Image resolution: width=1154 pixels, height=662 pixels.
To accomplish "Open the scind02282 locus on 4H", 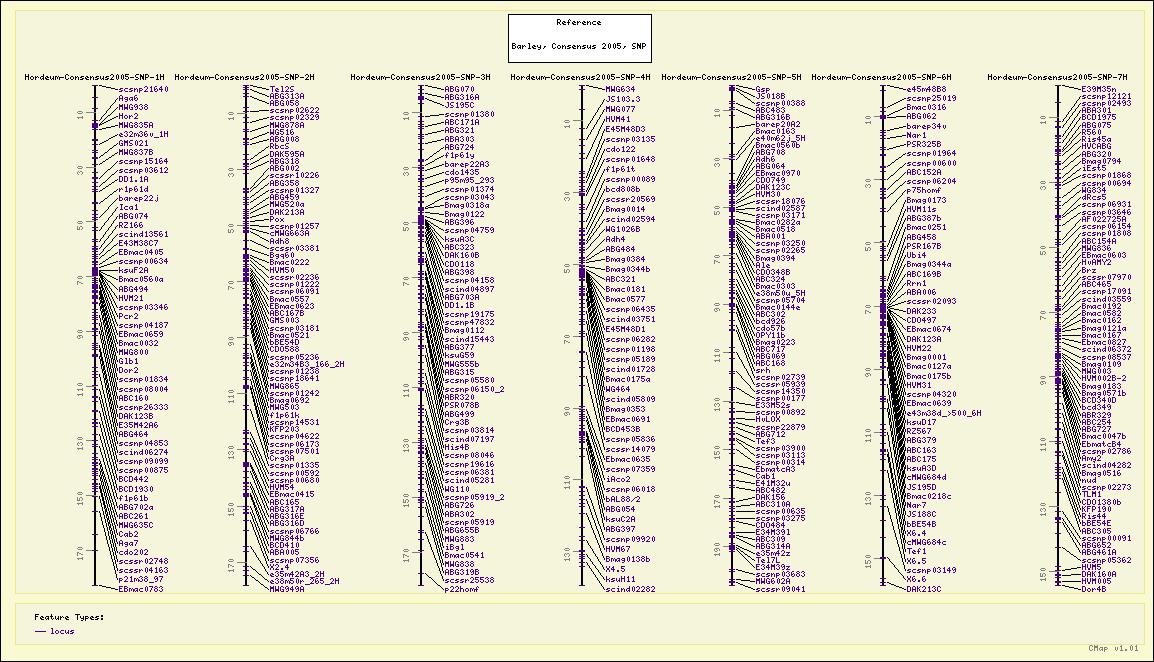I will (x=630, y=590).
